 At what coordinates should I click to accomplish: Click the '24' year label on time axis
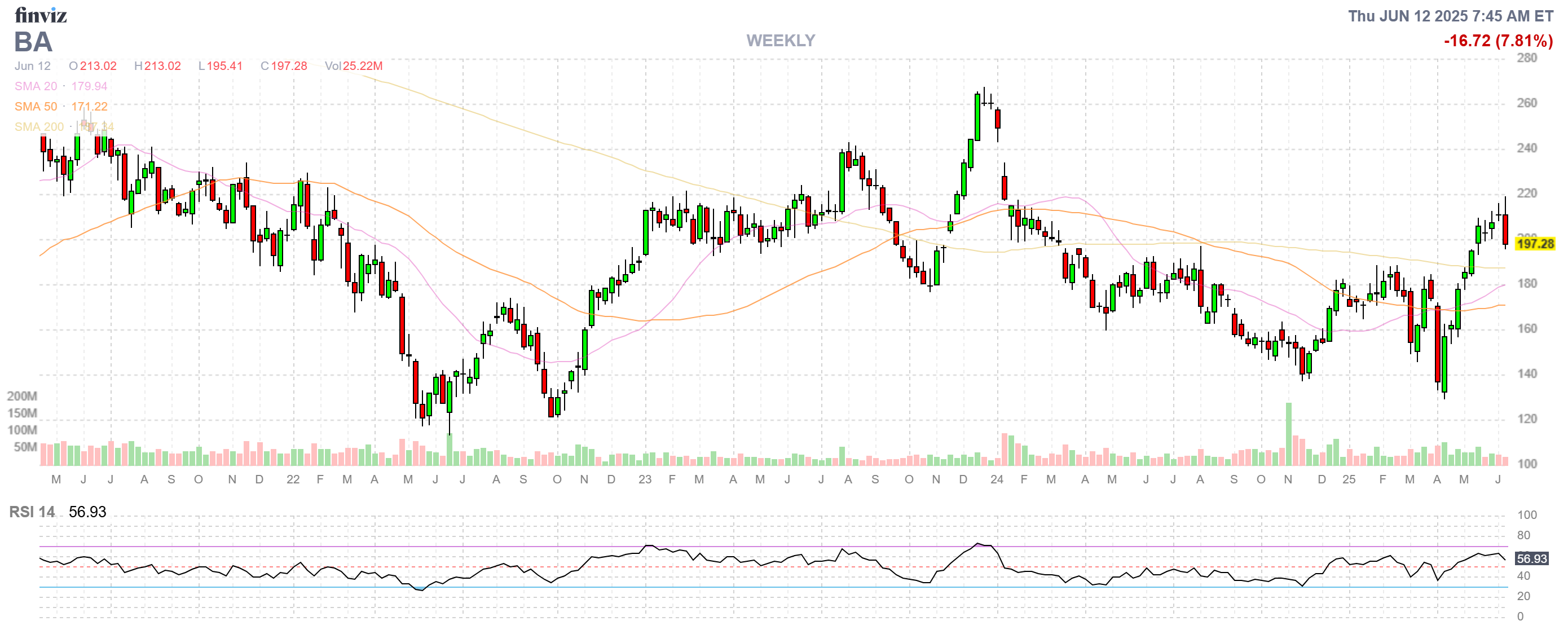click(x=997, y=479)
